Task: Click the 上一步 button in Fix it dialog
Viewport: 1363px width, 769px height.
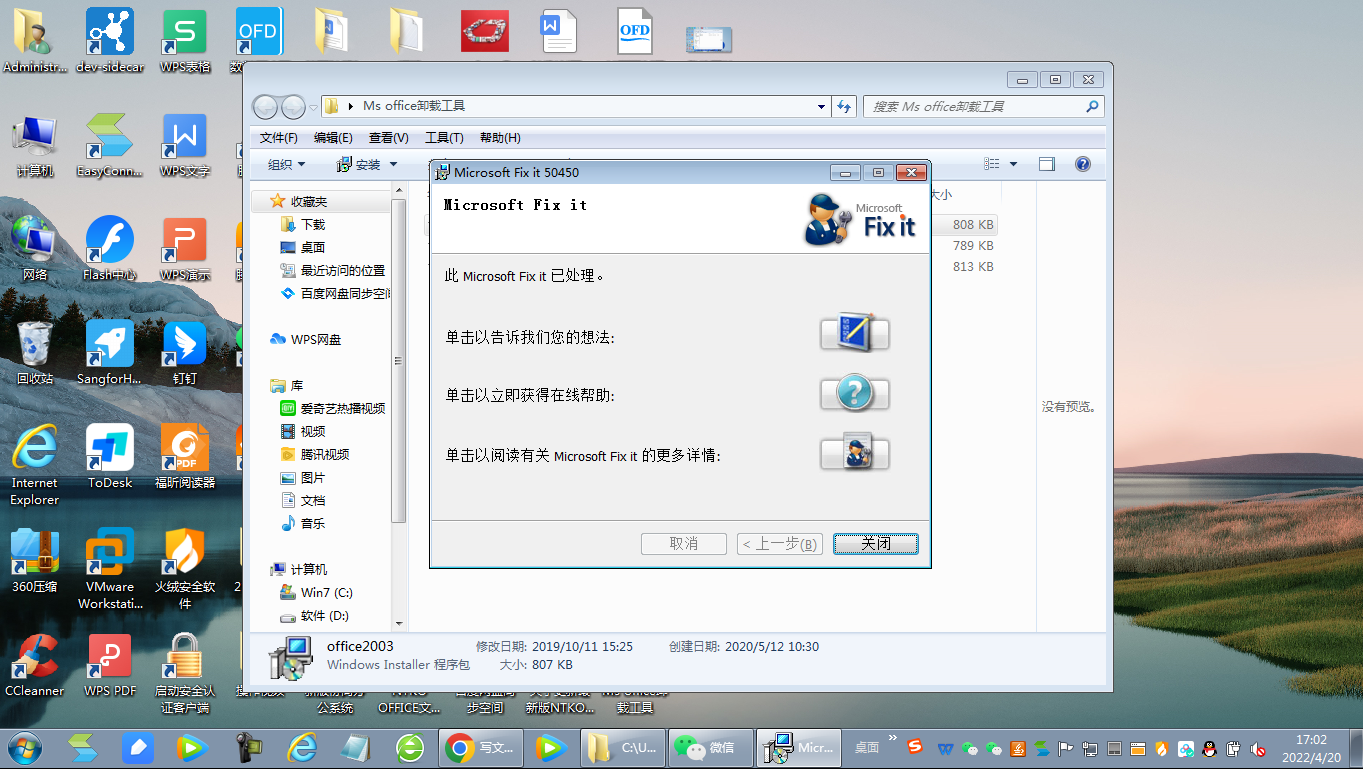Action: point(780,544)
